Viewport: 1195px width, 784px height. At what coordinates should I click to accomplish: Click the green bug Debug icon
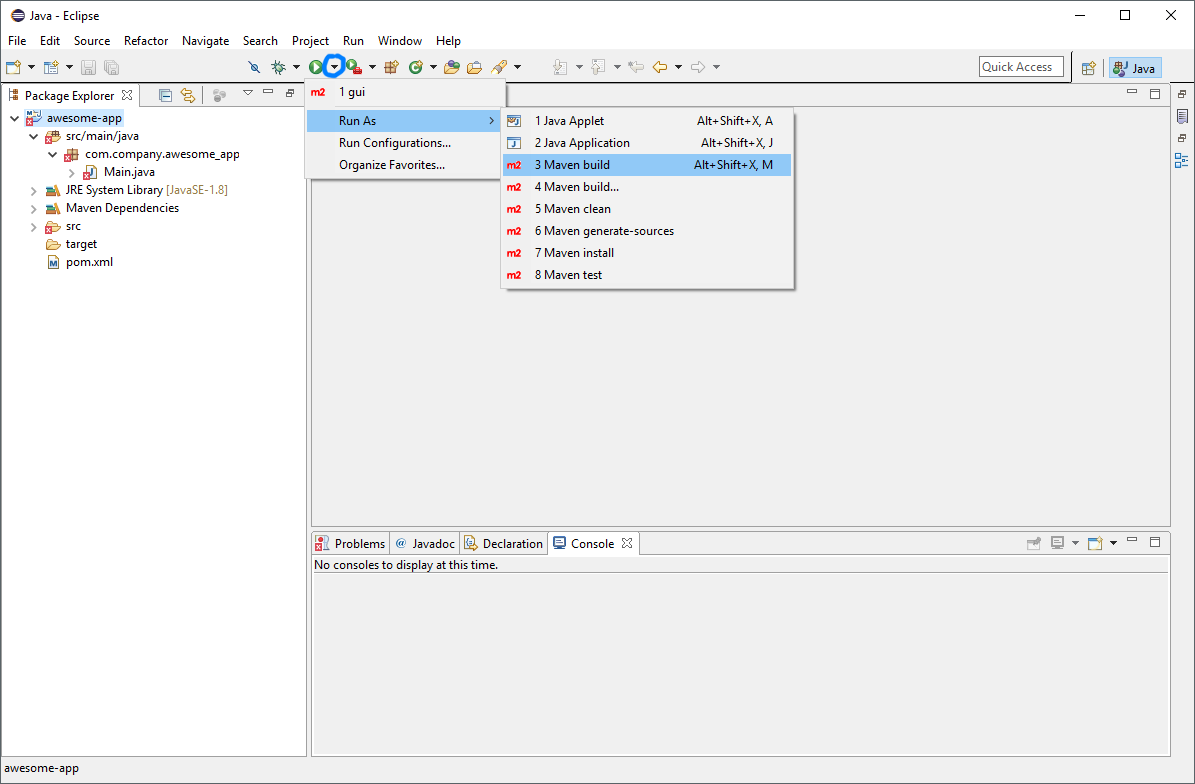click(278, 67)
